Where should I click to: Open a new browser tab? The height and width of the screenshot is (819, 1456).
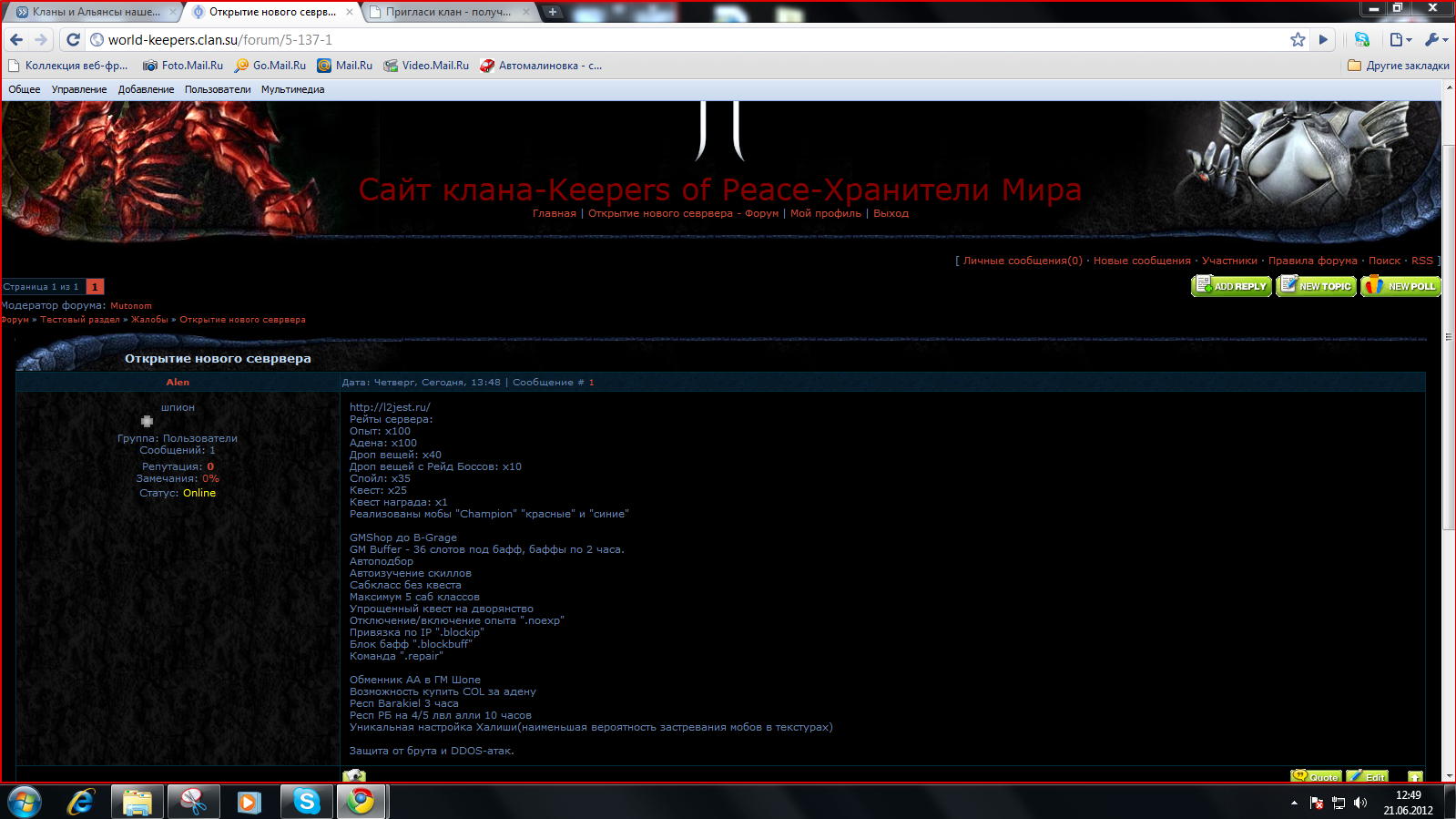point(553,12)
